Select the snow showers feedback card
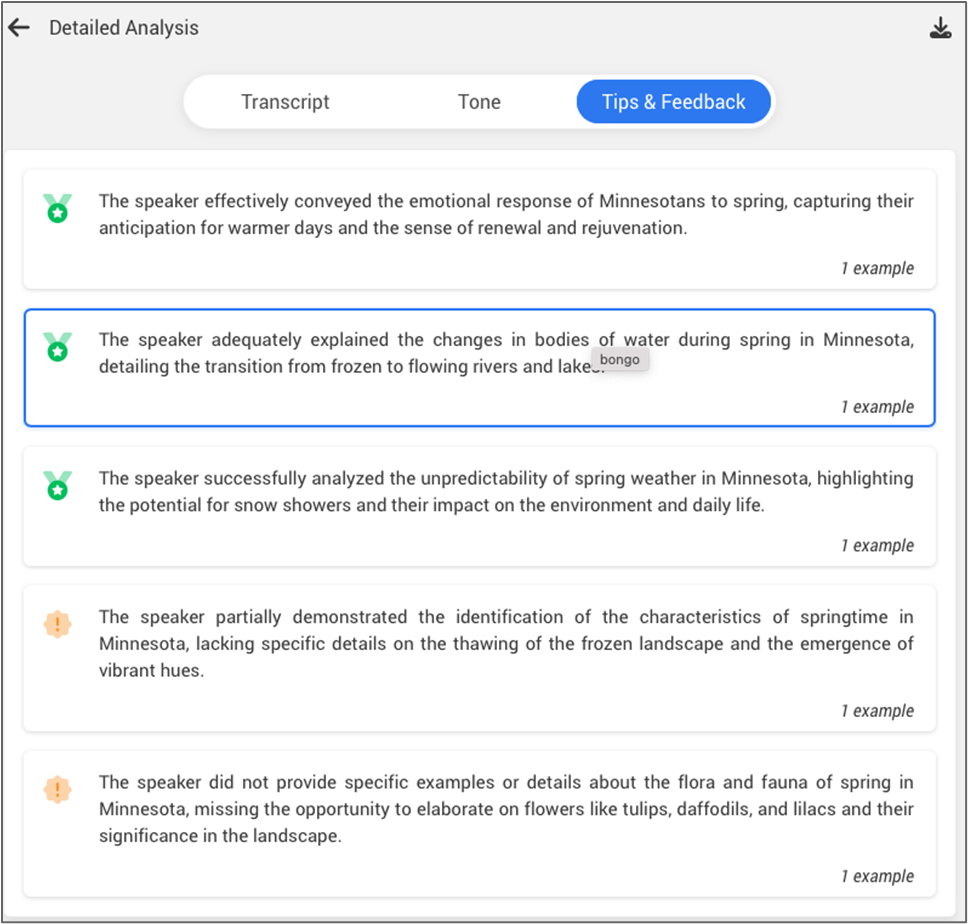 tap(480, 506)
